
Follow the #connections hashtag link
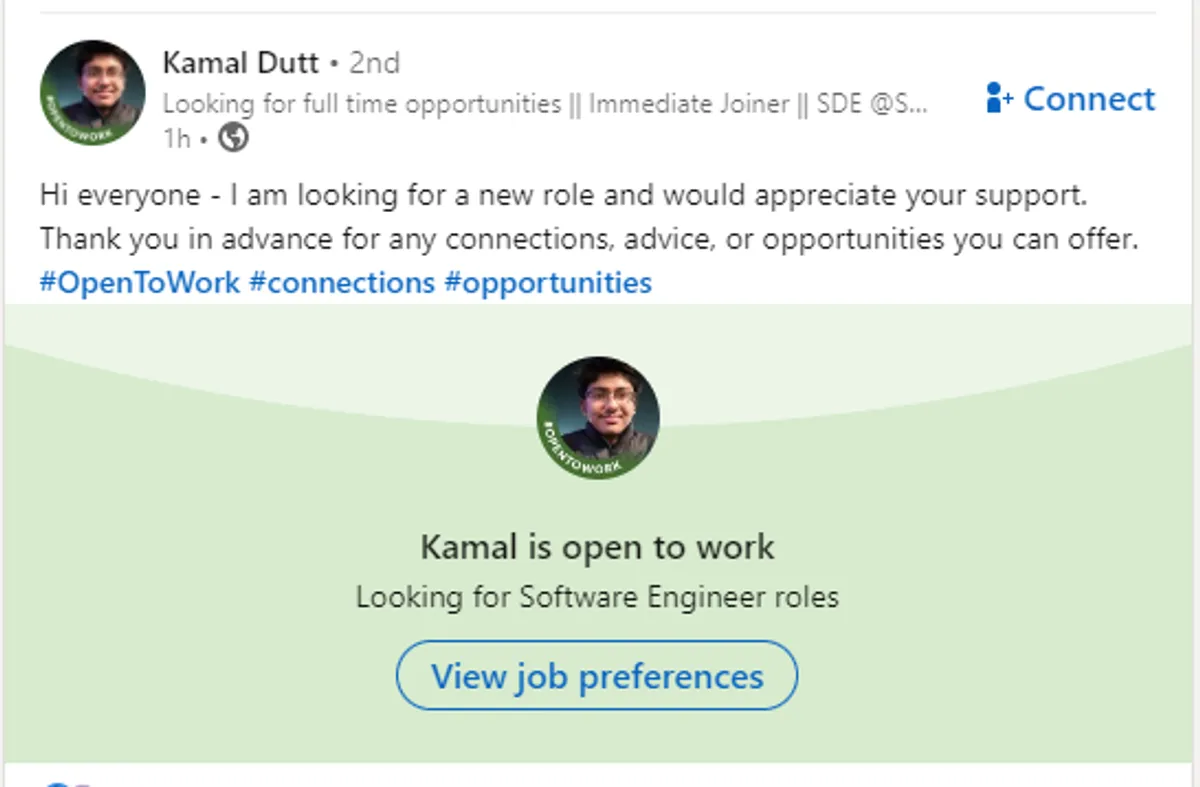click(x=342, y=282)
